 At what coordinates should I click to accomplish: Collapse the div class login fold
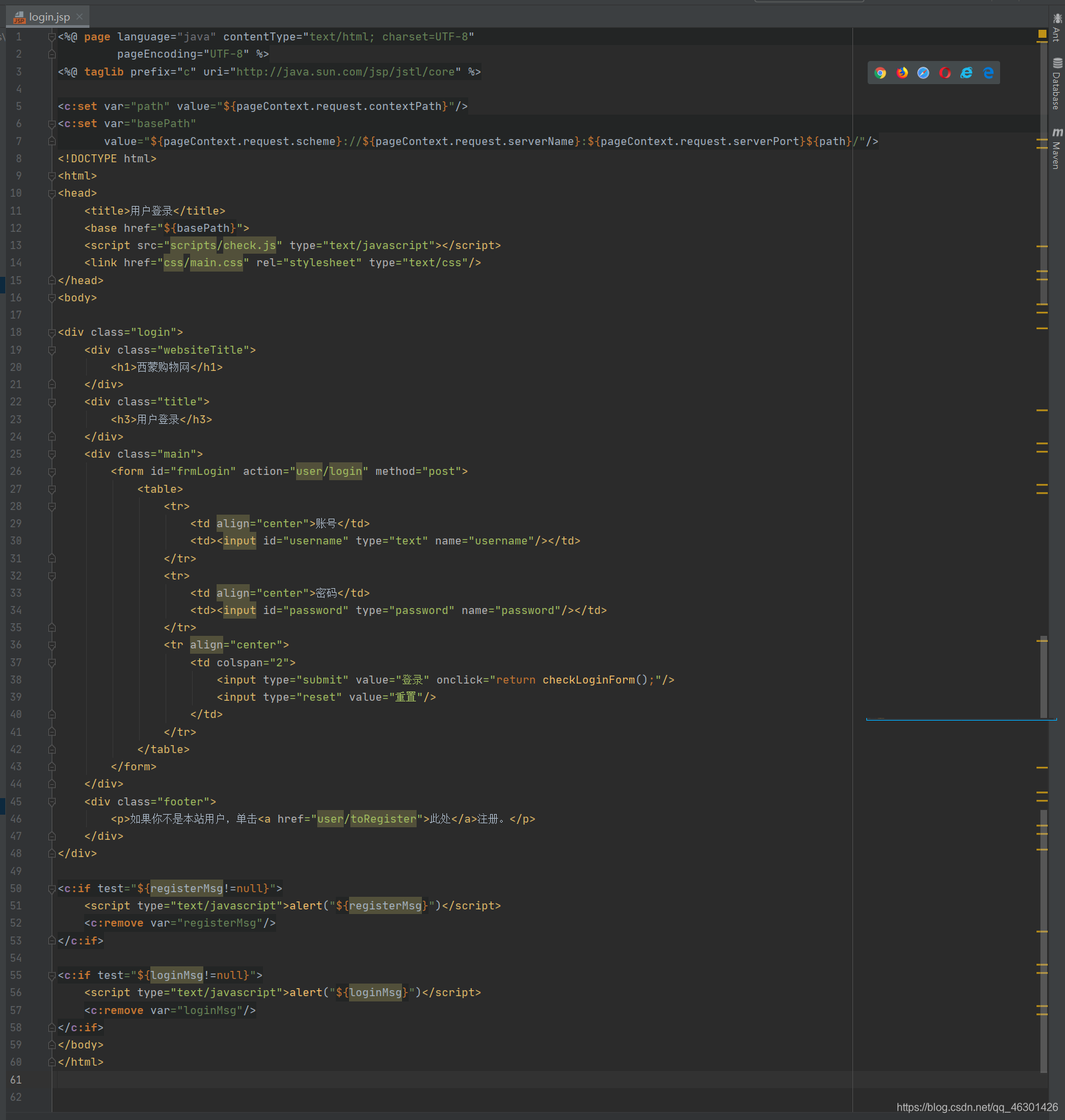click(52, 332)
